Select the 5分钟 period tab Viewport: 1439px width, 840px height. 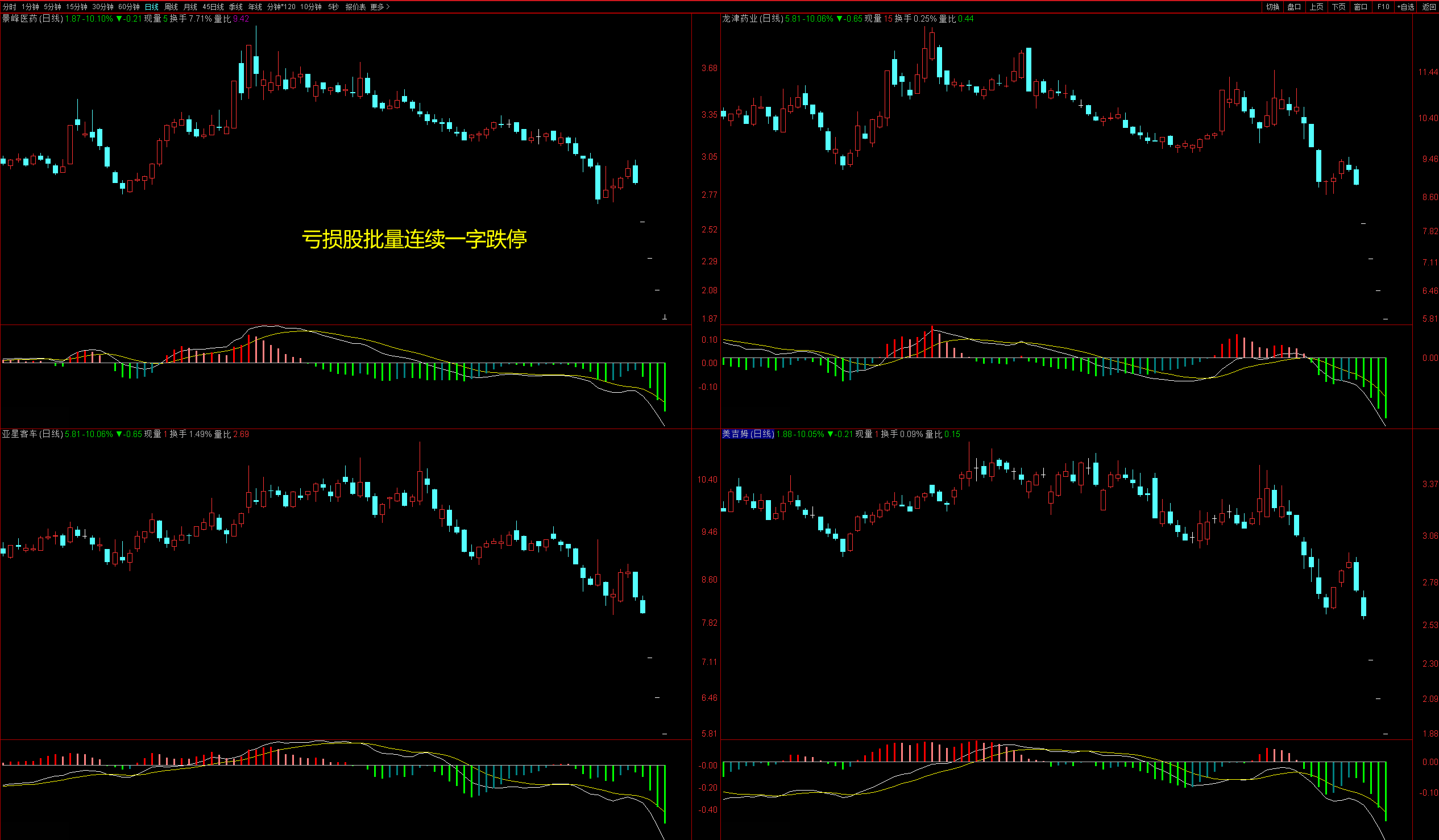52,7
